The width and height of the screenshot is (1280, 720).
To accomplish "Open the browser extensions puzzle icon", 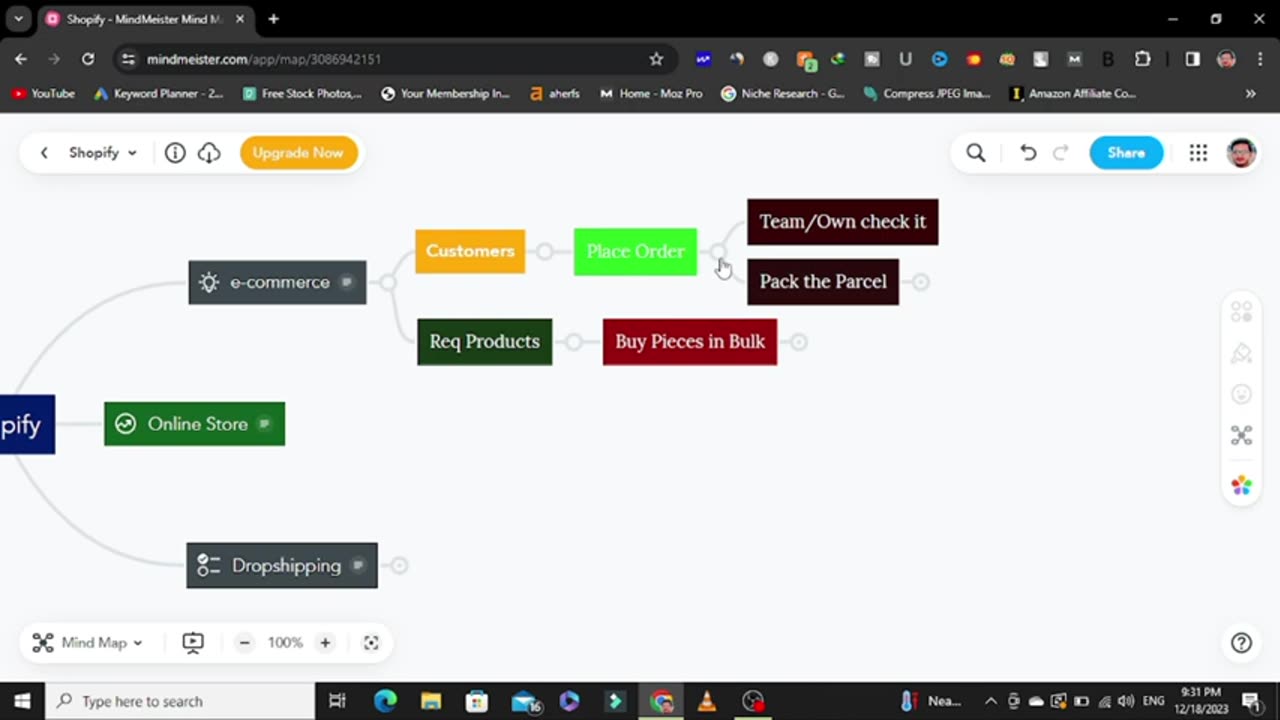I will click(1143, 59).
